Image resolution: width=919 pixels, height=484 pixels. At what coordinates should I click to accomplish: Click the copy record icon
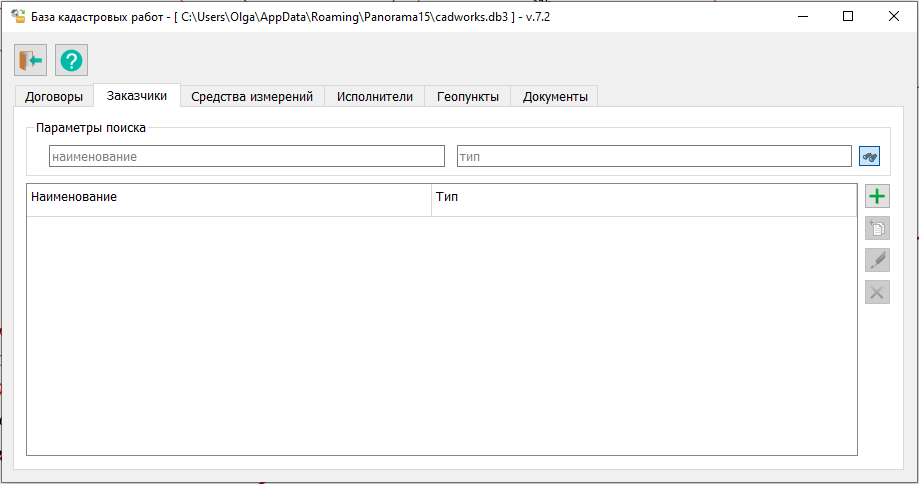click(x=877, y=229)
